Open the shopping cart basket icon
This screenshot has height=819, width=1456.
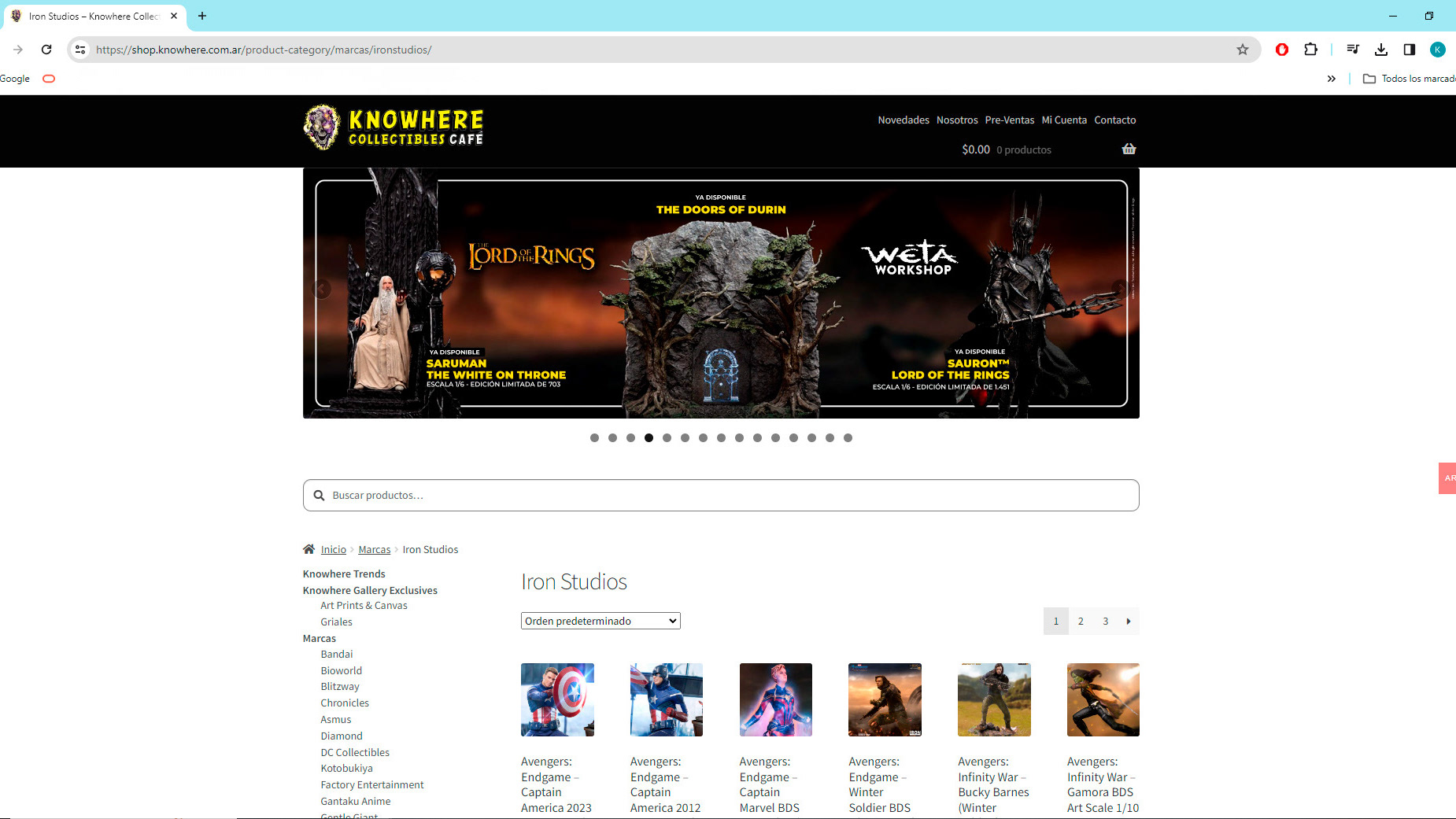click(x=1129, y=149)
